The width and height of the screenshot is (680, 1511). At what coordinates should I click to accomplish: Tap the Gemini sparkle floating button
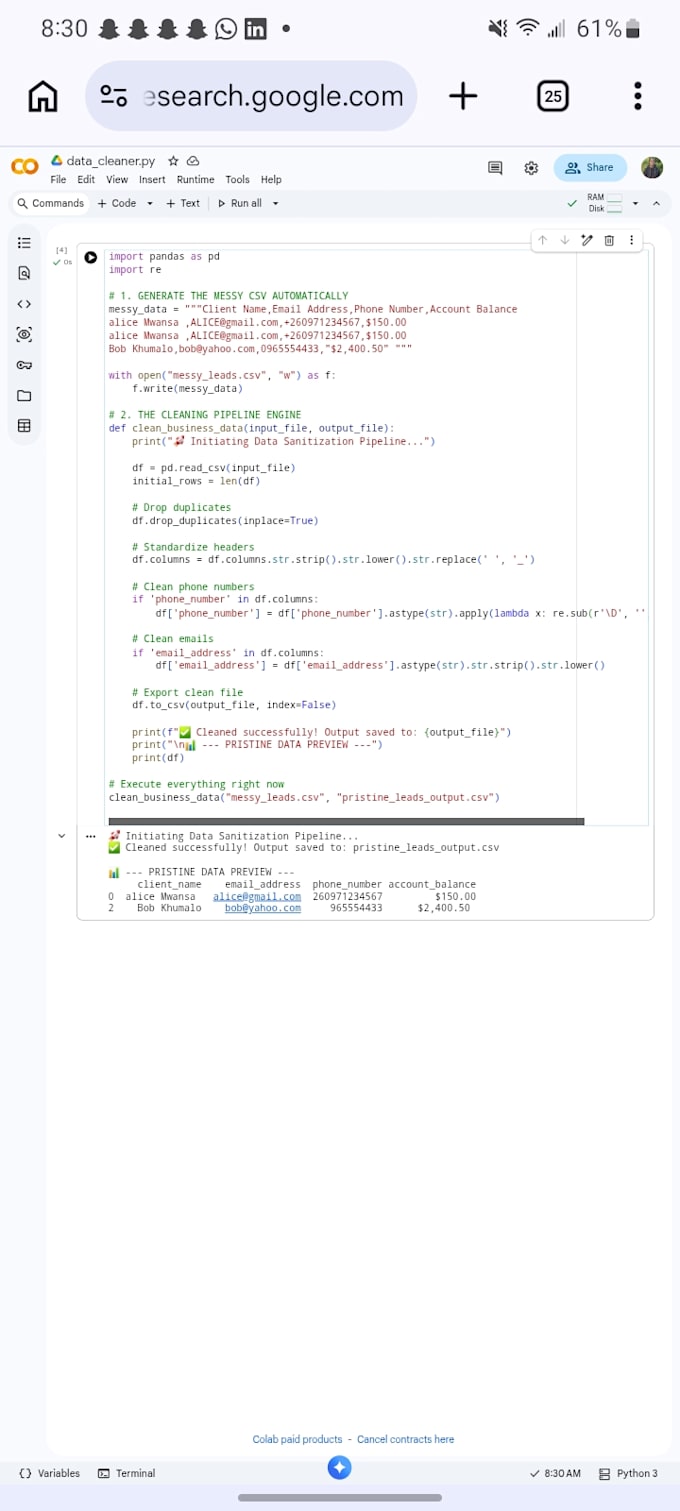[340, 1468]
